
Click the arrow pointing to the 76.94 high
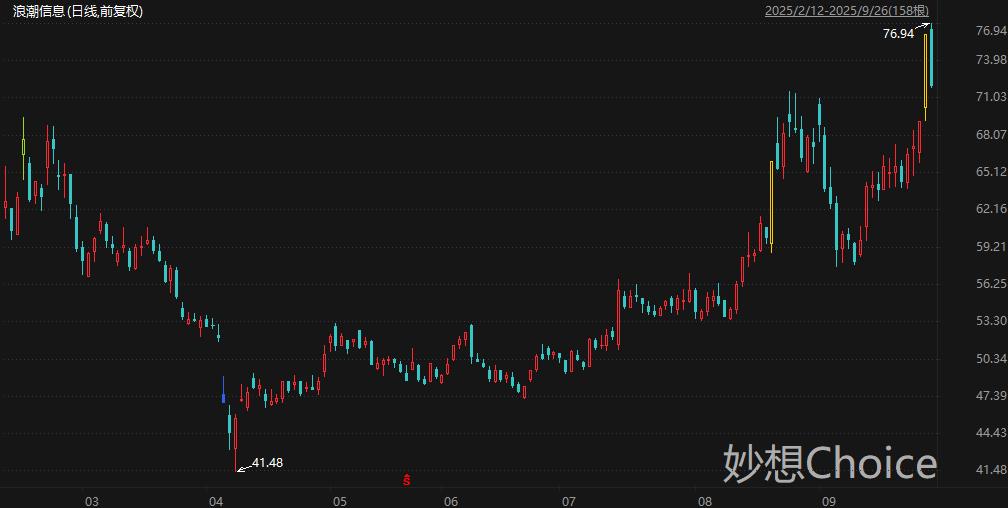click(x=922, y=26)
